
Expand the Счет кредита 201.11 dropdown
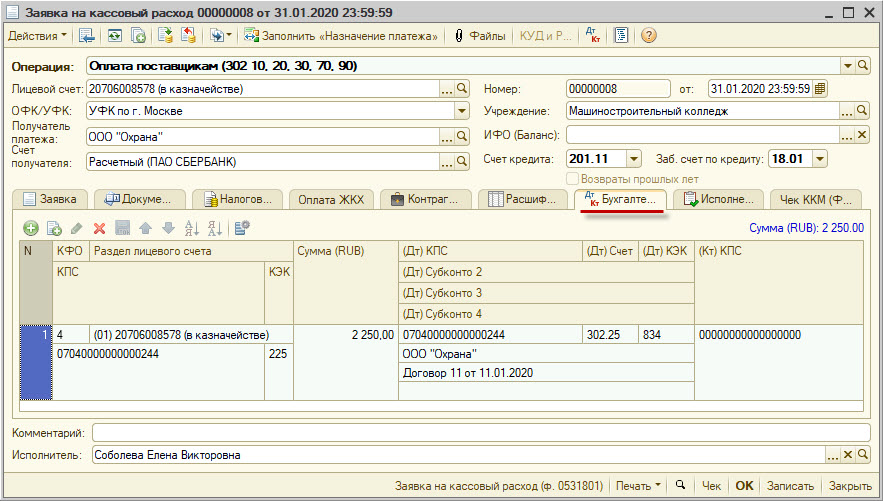634,159
